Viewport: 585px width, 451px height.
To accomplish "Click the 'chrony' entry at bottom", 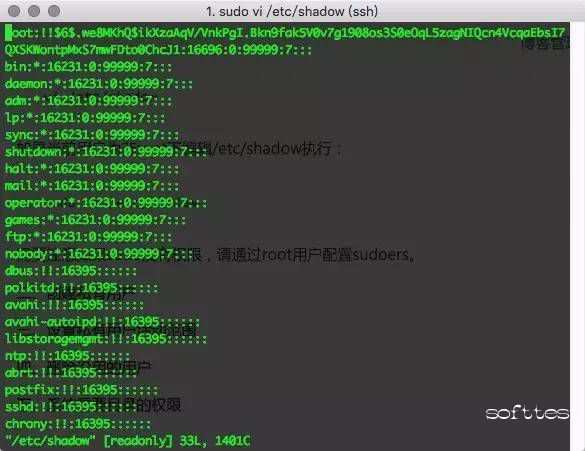I will [78, 424].
